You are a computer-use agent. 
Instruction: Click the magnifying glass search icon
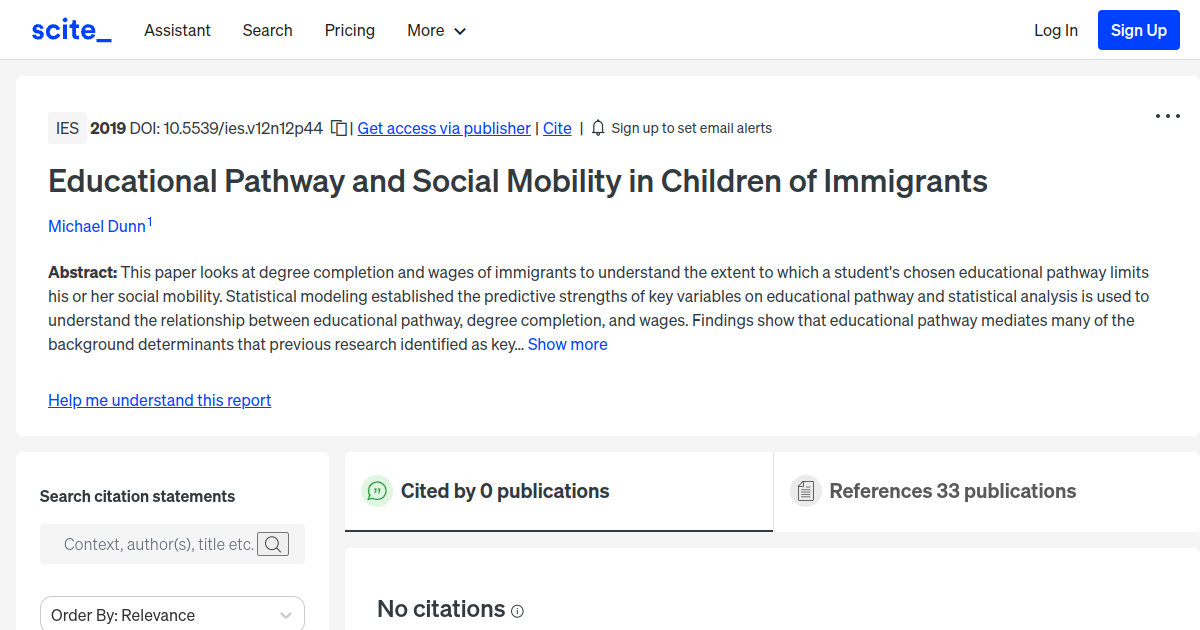tap(273, 544)
